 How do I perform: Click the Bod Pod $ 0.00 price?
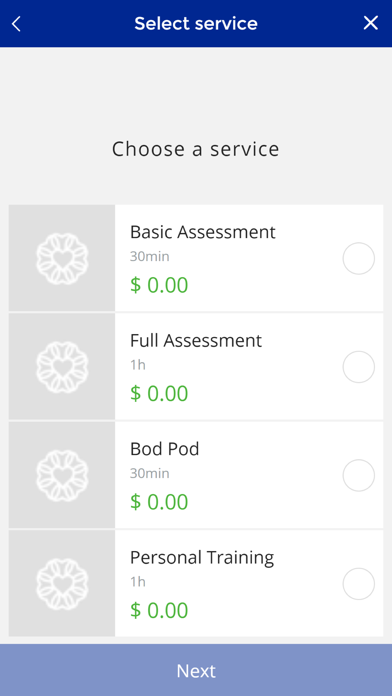159,502
